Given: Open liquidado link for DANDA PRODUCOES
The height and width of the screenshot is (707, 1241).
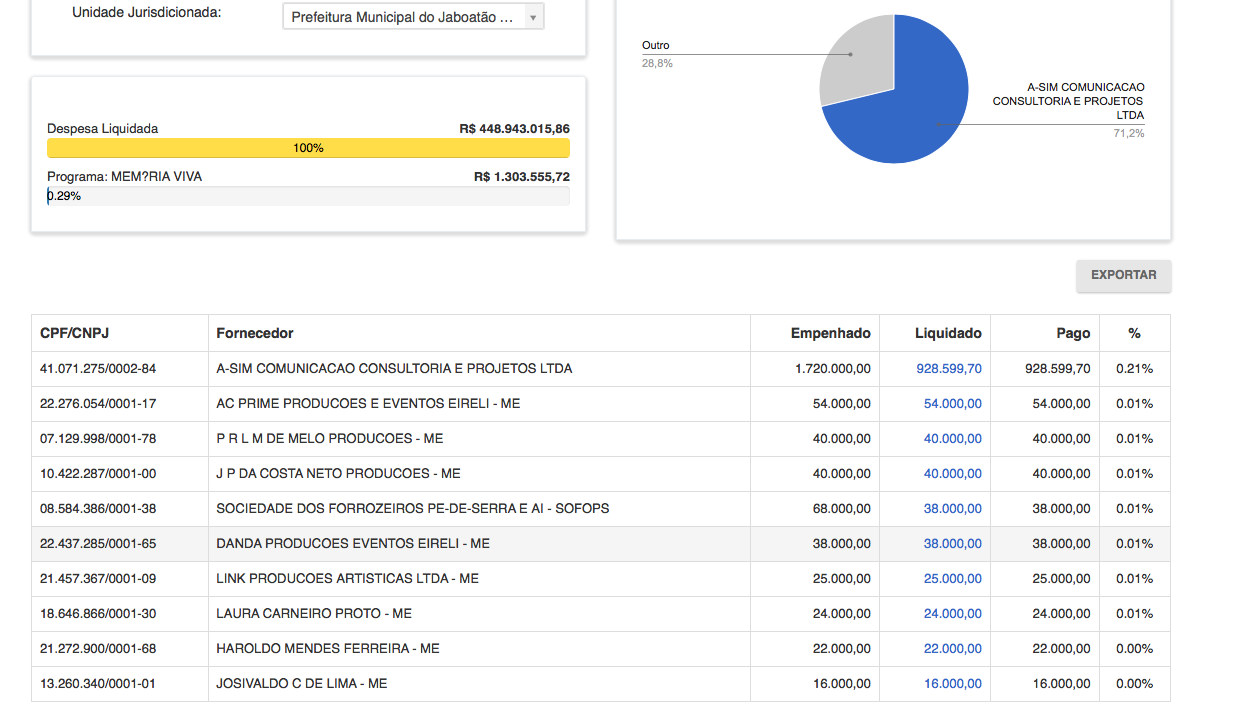Looking at the screenshot, I should (952, 544).
